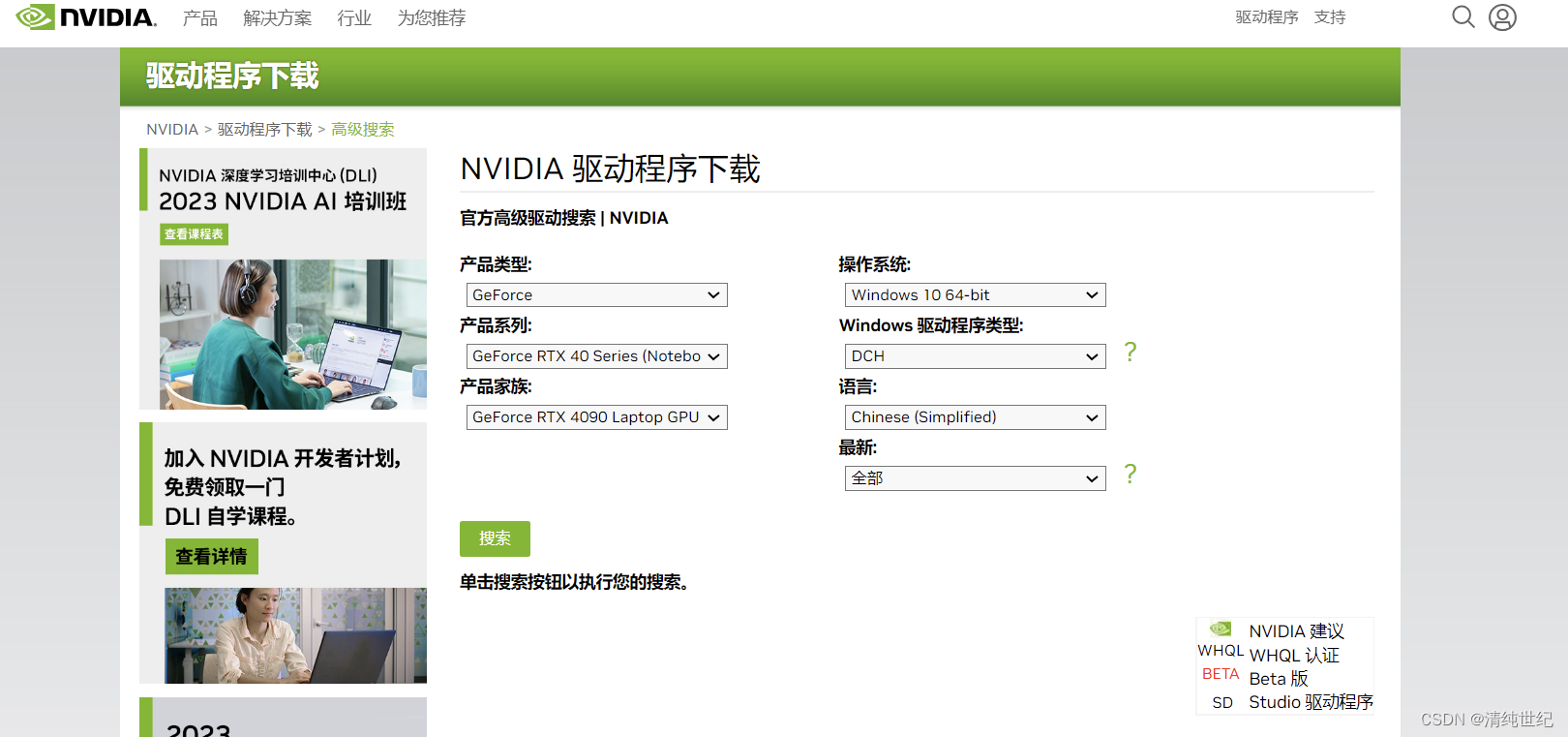Image resolution: width=1568 pixels, height=737 pixels.
Task: Click the Studio 驱动程序 legend entry
Action: pyautogui.click(x=1311, y=702)
